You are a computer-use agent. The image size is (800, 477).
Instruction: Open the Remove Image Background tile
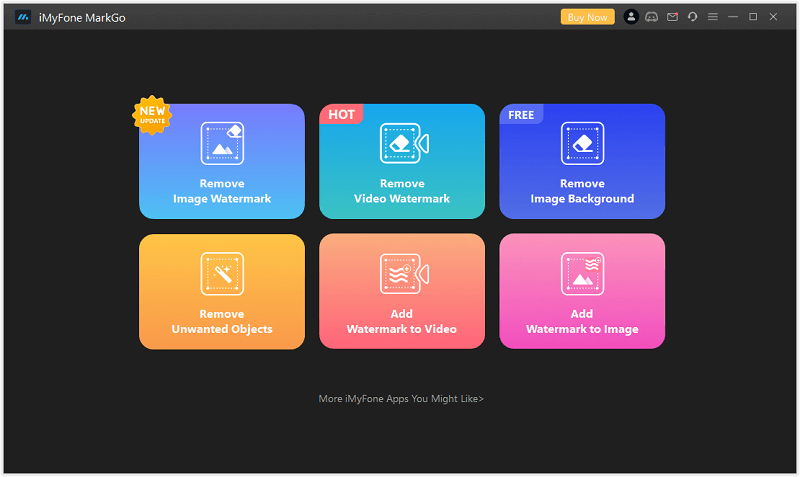(x=582, y=161)
